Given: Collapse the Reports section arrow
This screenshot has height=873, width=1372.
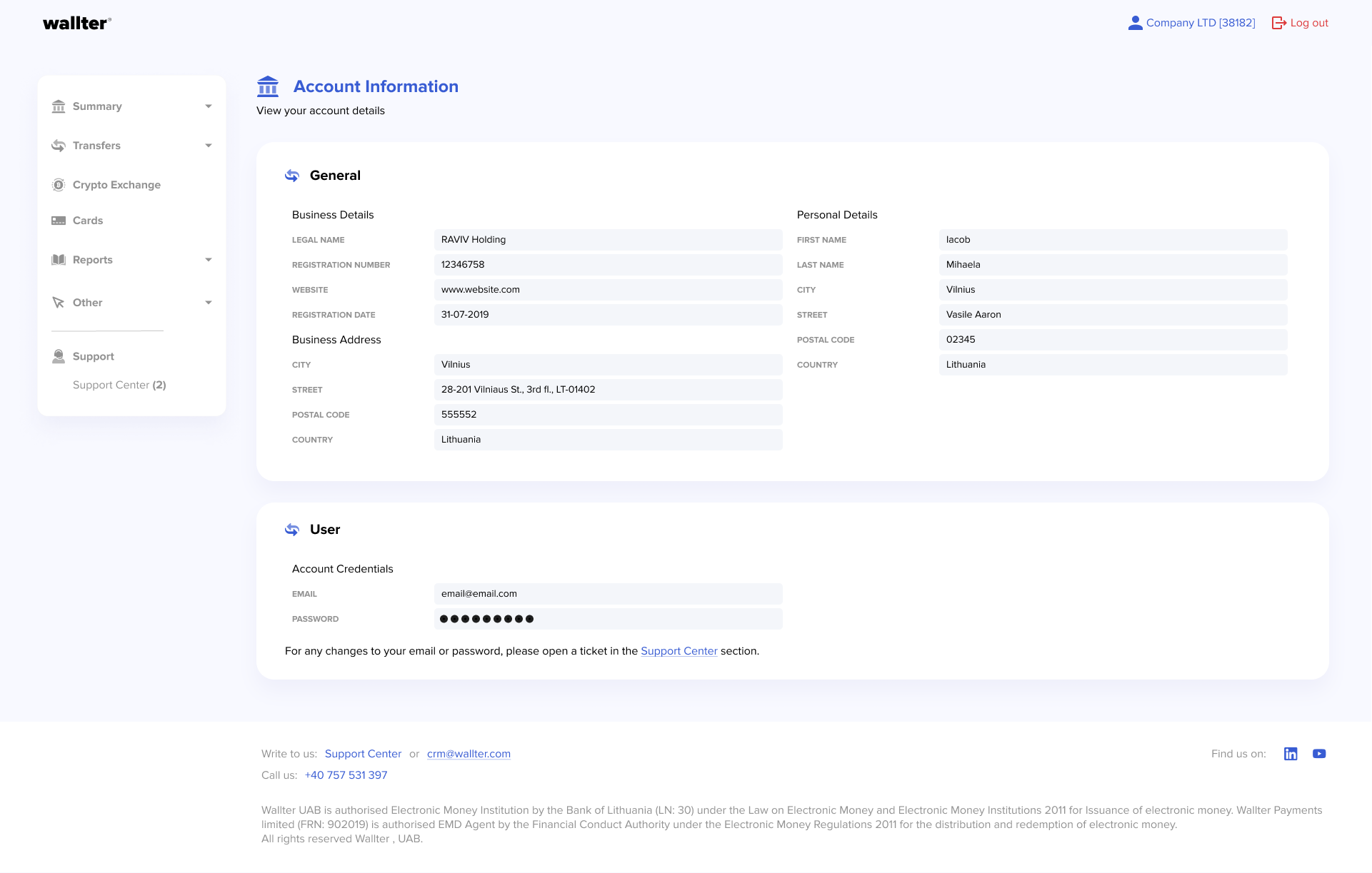Looking at the screenshot, I should [x=208, y=259].
